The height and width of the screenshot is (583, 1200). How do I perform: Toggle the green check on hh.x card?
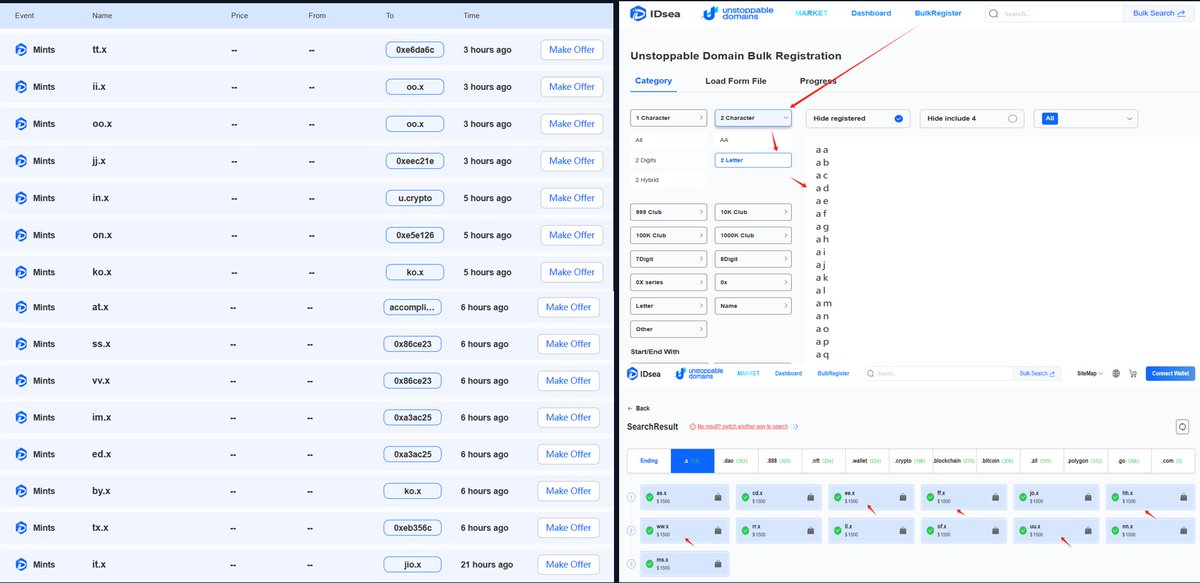click(x=1114, y=496)
